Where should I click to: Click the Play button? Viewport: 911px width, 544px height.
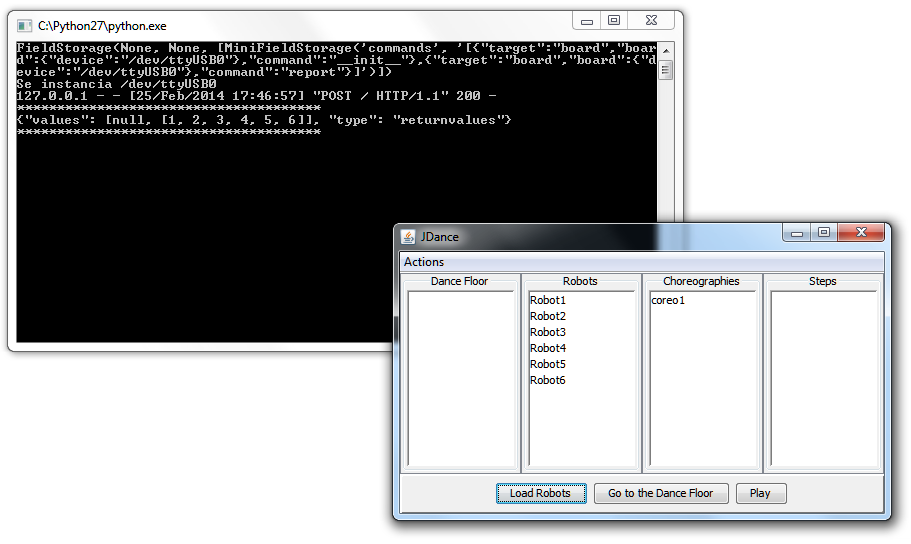click(x=761, y=493)
